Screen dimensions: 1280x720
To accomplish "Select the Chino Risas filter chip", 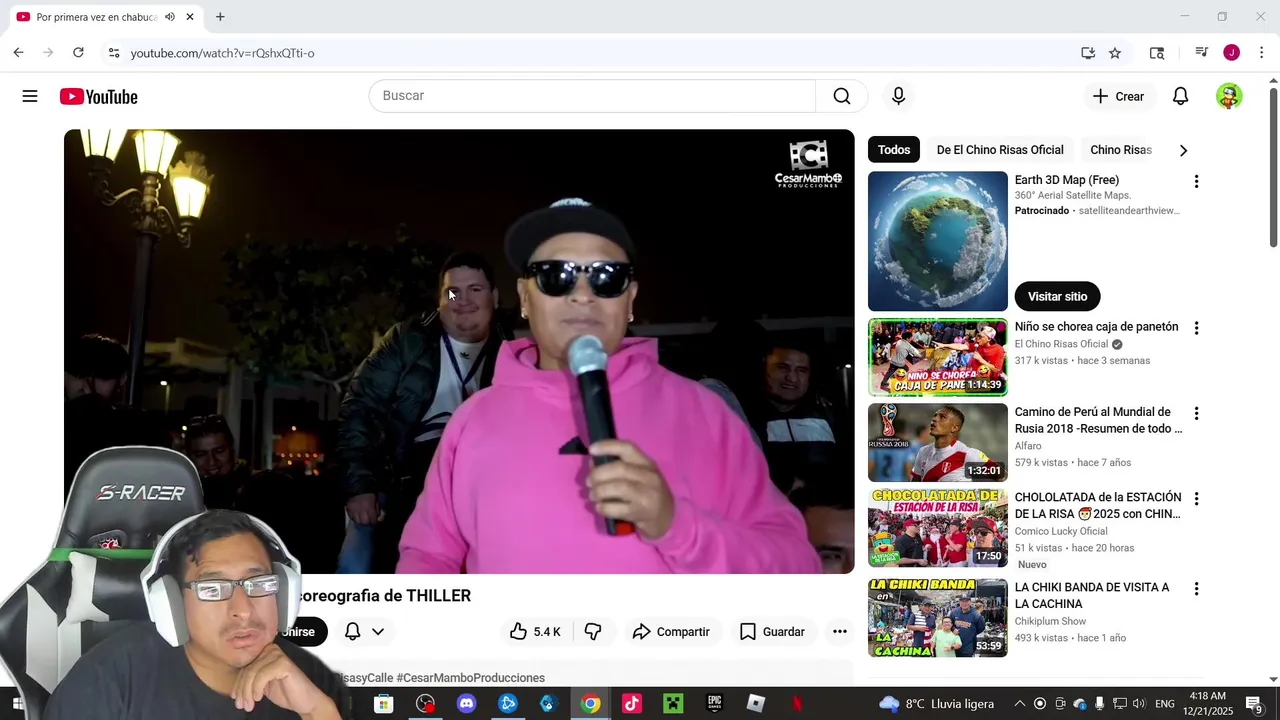I will [1121, 150].
